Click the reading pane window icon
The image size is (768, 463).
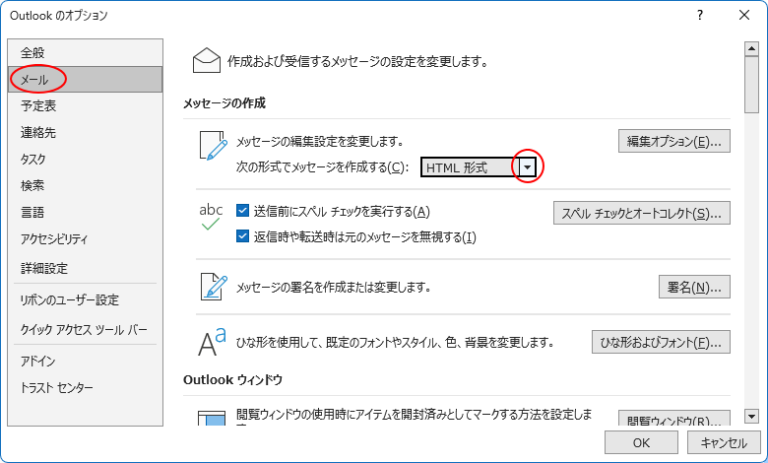coord(212,417)
